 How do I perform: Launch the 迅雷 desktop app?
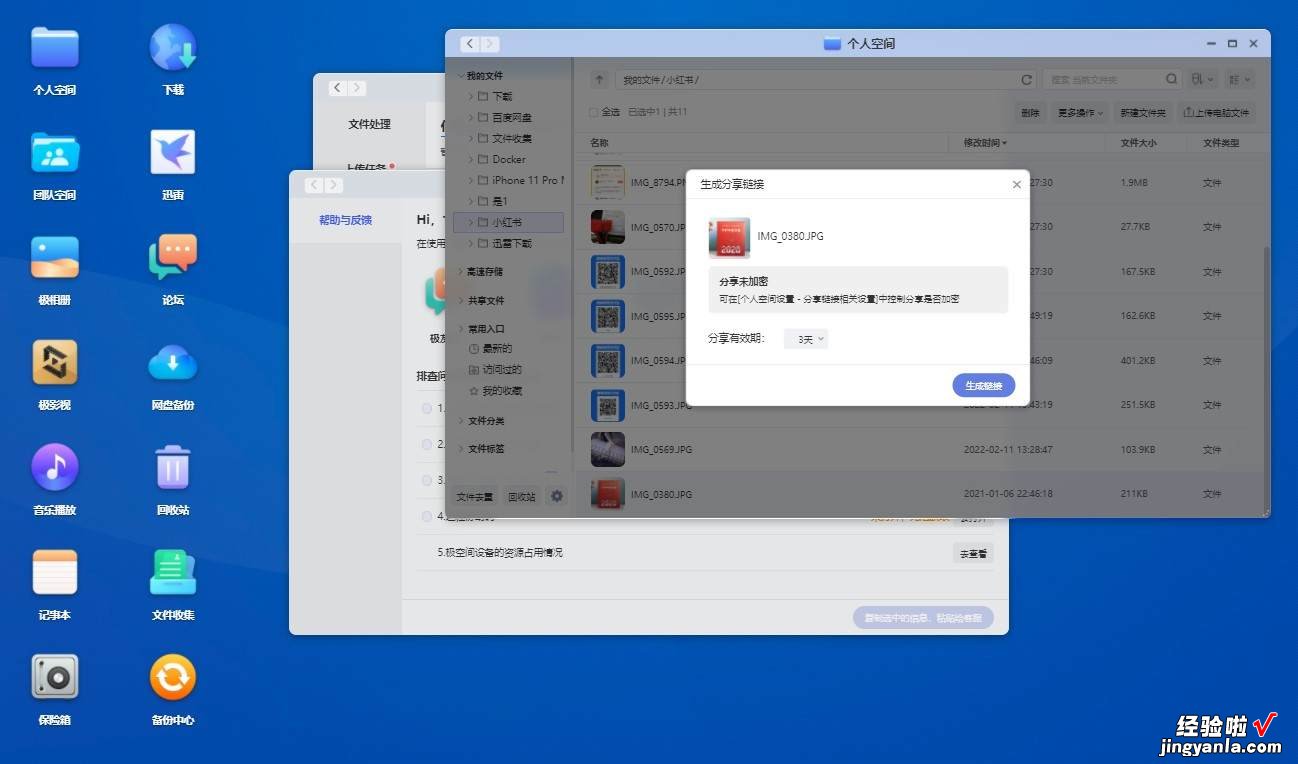173,153
